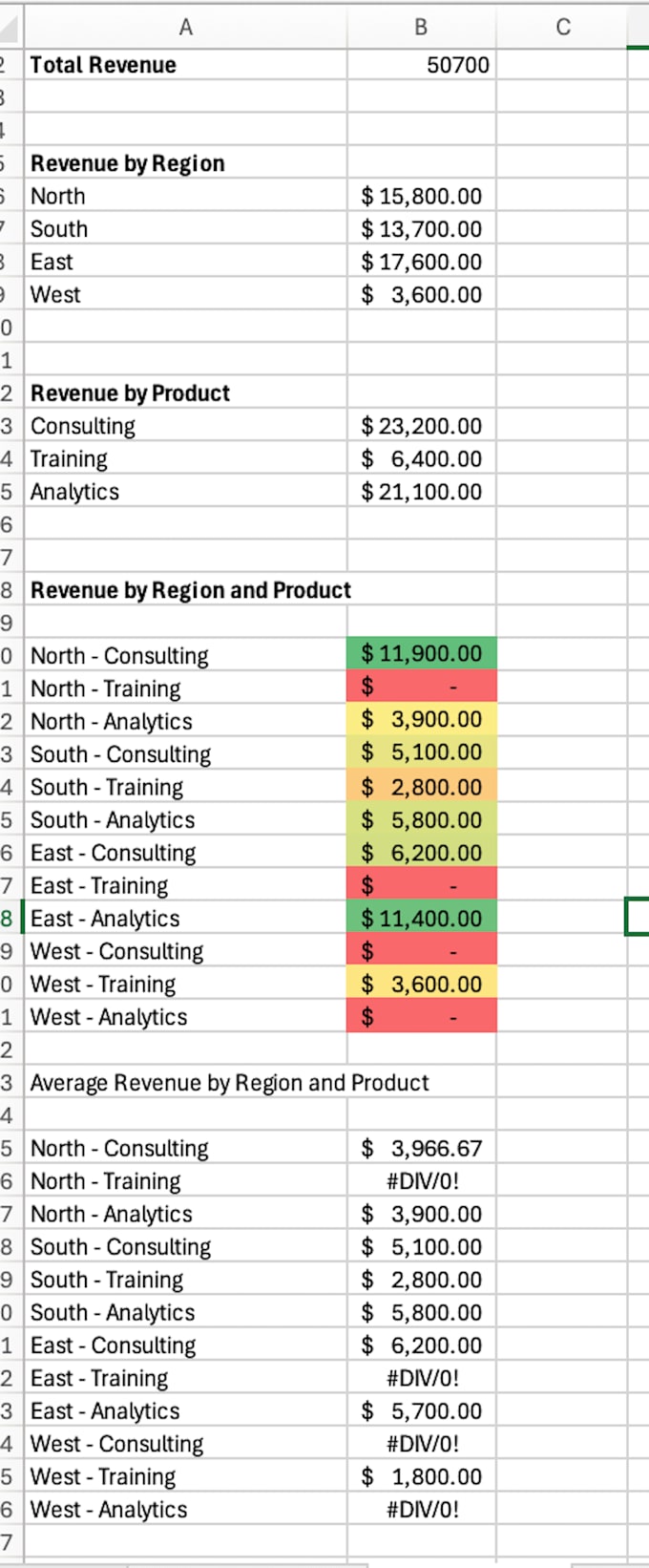Click the 'Revenue by Region and Product' heading

pyautogui.click(x=191, y=590)
